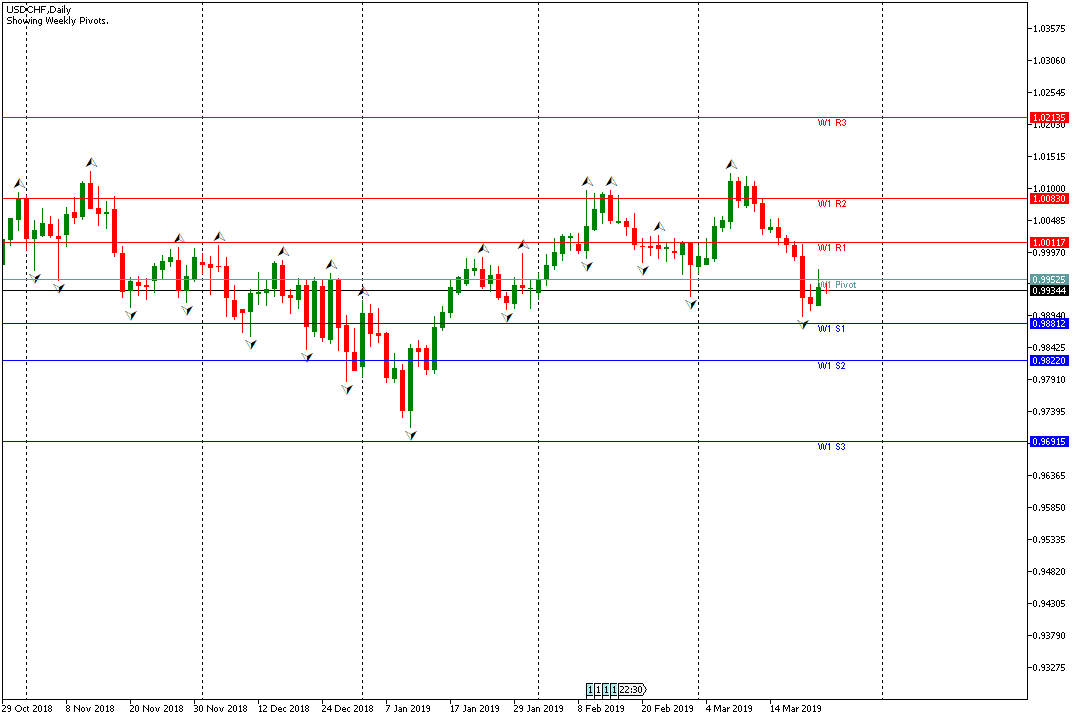Select the W1 Pivot label
The image size is (1080, 720).
[x=838, y=285]
